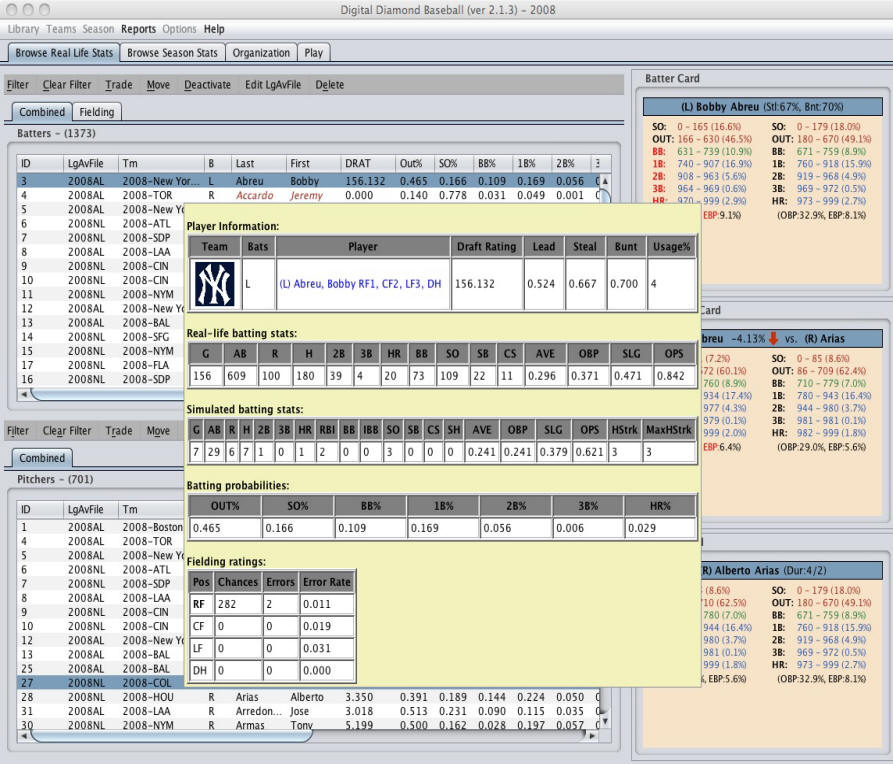Select batter row ID 11 2008-NYM
Image resolution: width=893 pixels, height=764 pixels.
pyautogui.click(x=101, y=295)
